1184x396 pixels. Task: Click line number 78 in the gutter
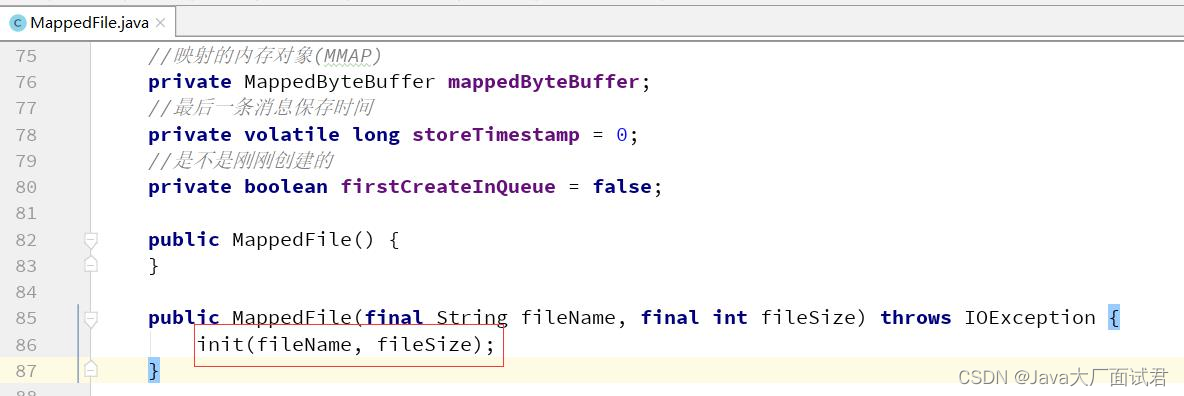pos(26,135)
